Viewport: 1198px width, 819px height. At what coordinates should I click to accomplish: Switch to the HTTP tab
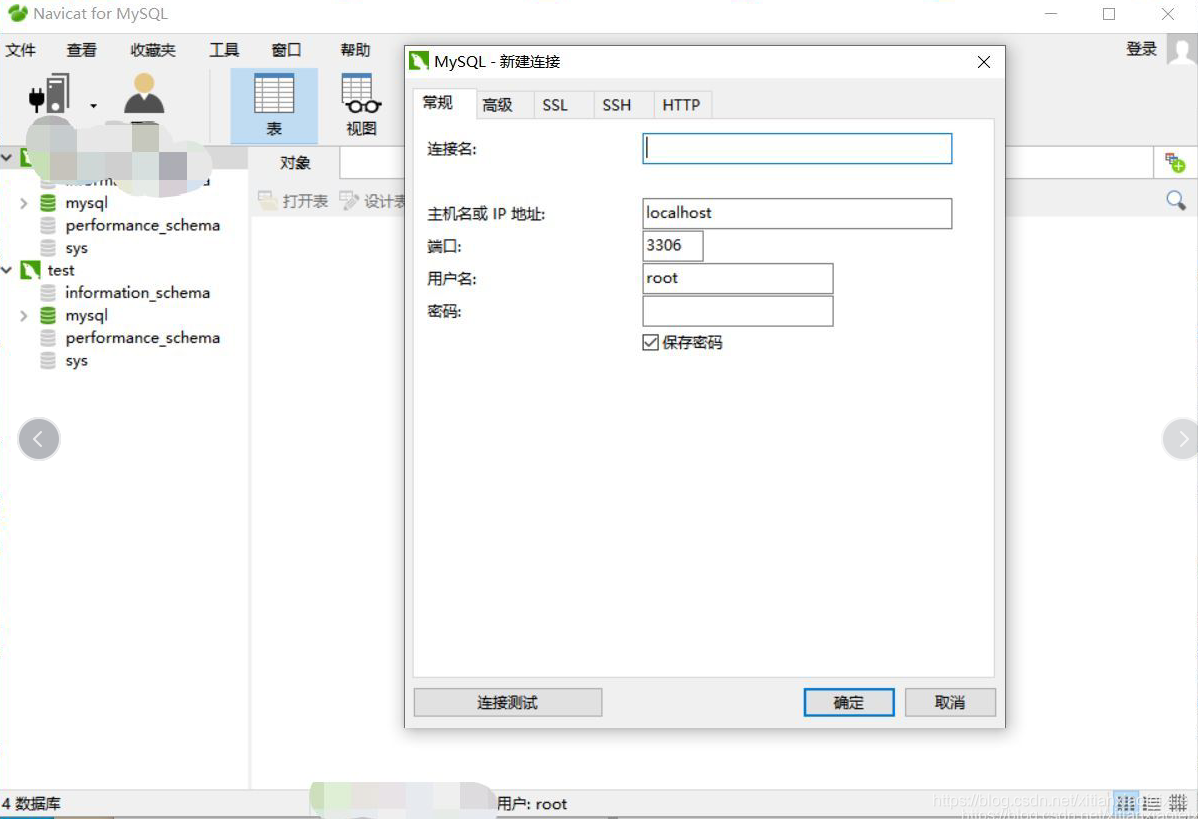pos(681,105)
